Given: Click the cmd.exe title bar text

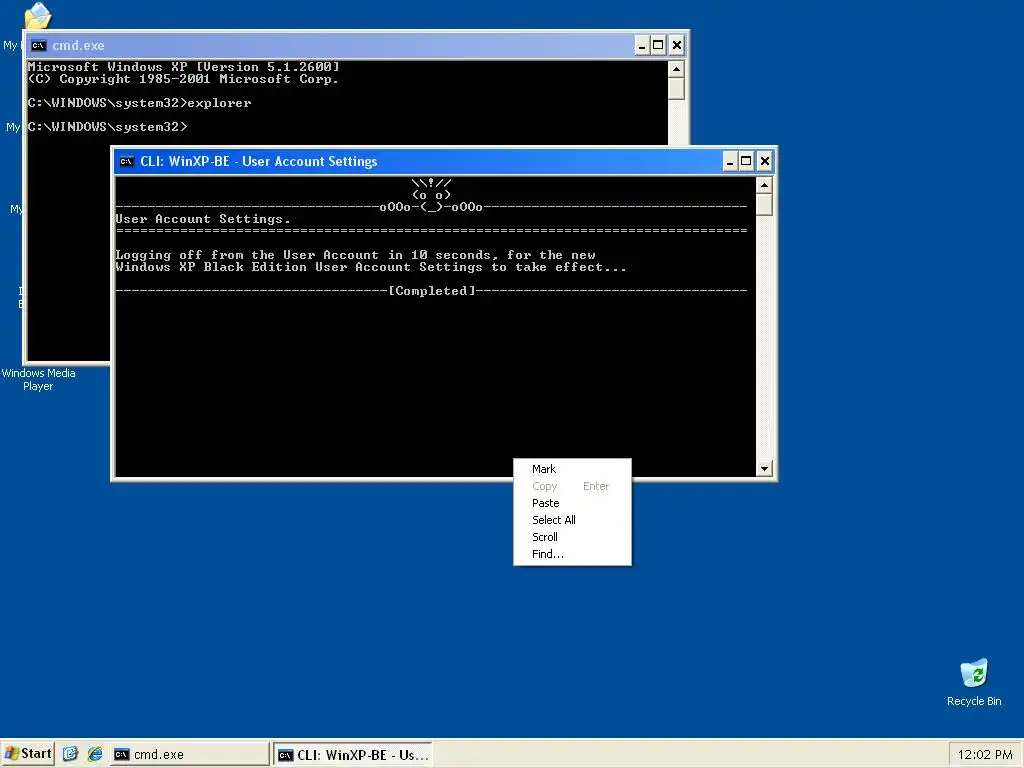Looking at the screenshot, I should click(78, 46).
